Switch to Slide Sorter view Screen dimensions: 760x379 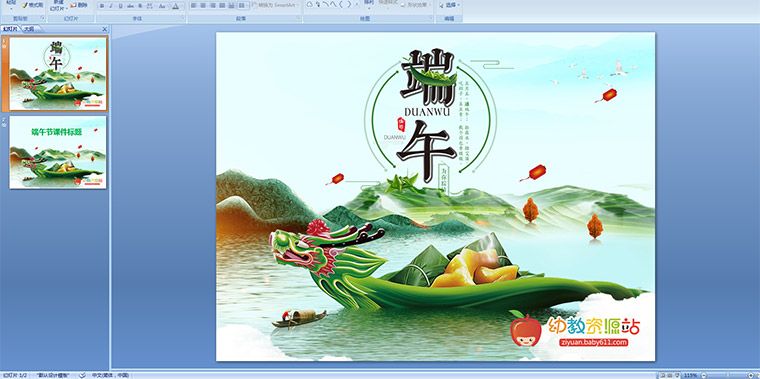[x=670, y=375]
